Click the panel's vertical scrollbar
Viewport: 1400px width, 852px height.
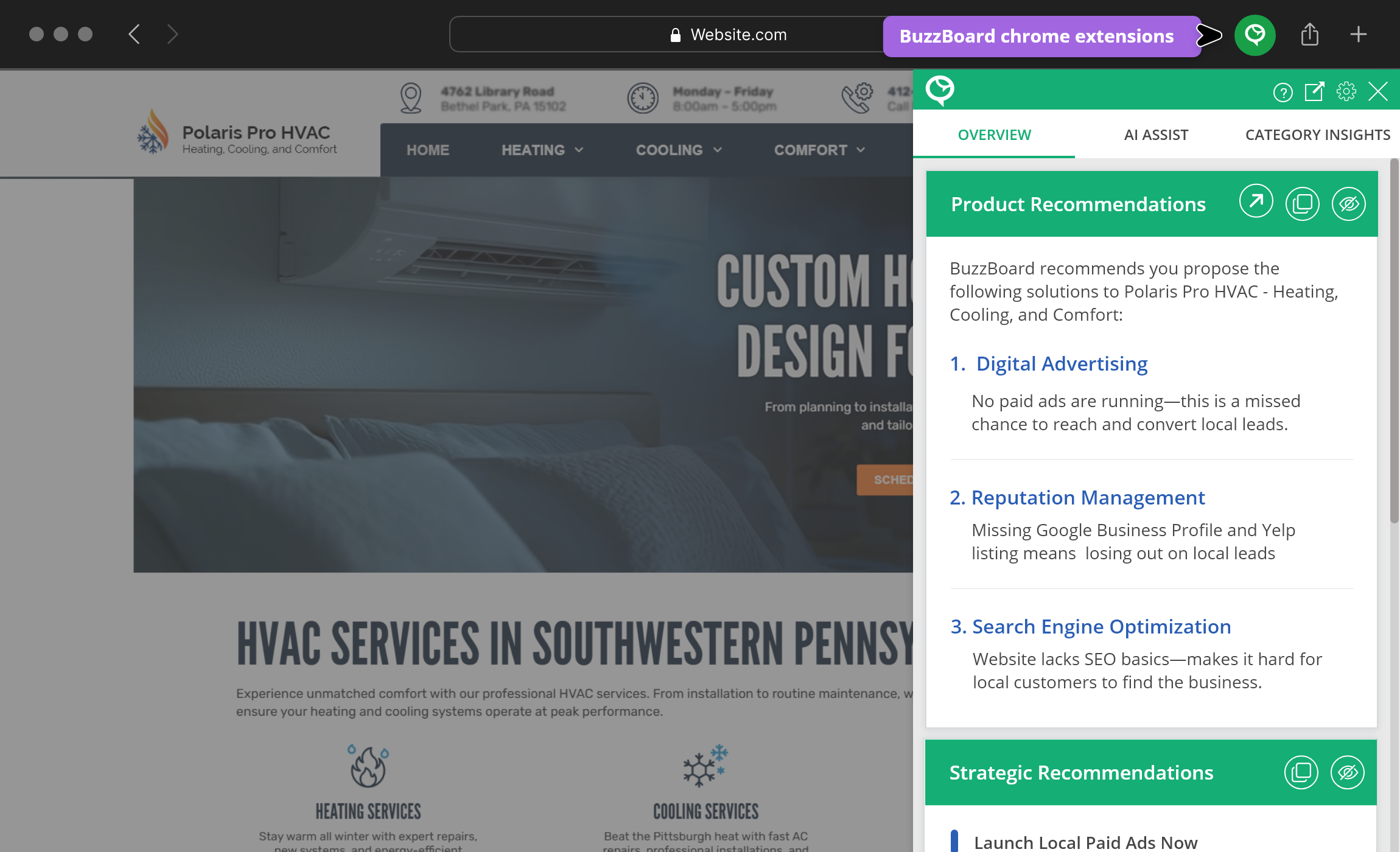(x=1394, y=341)
